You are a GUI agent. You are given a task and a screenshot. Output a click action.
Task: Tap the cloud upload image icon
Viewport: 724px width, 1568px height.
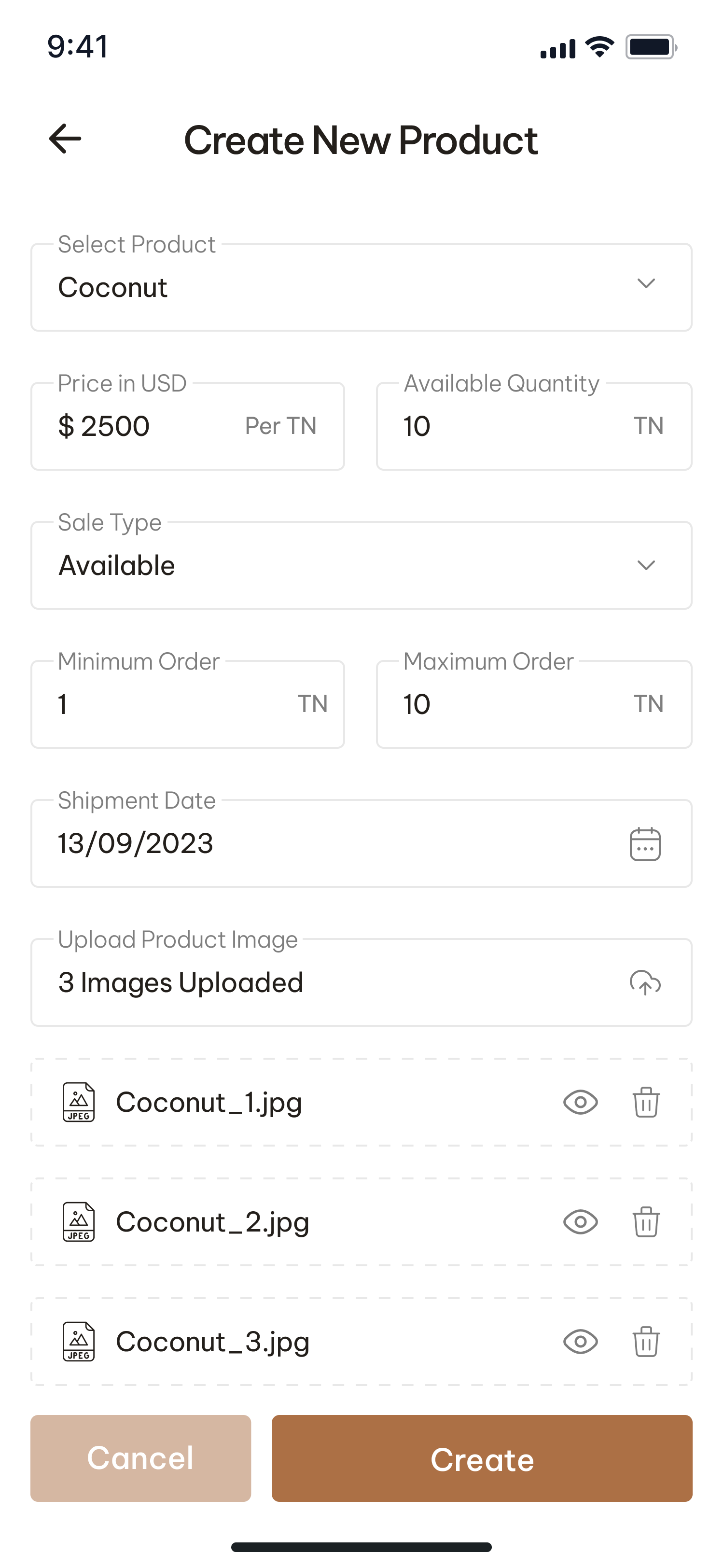(x=645, y=982)
